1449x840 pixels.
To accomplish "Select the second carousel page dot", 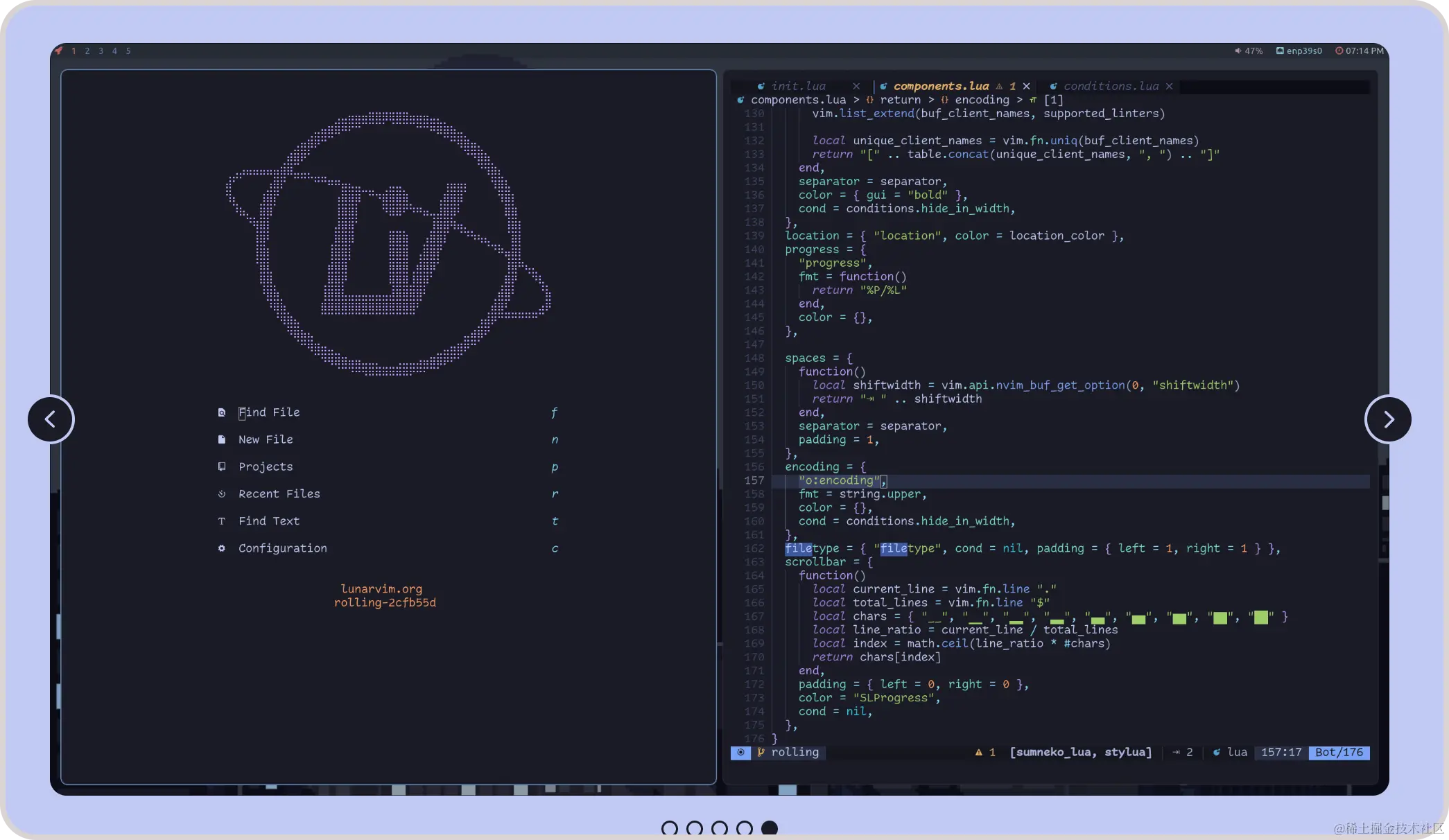I will (x=695, y=828).
